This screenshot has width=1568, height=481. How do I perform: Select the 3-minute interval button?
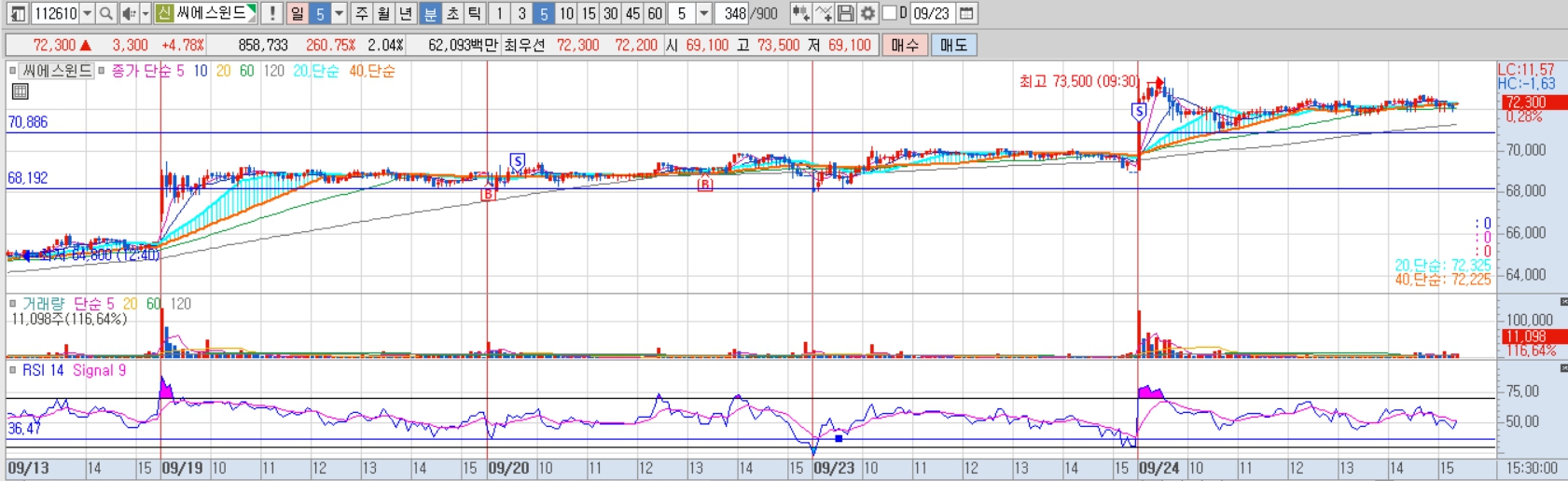(521, 13)
